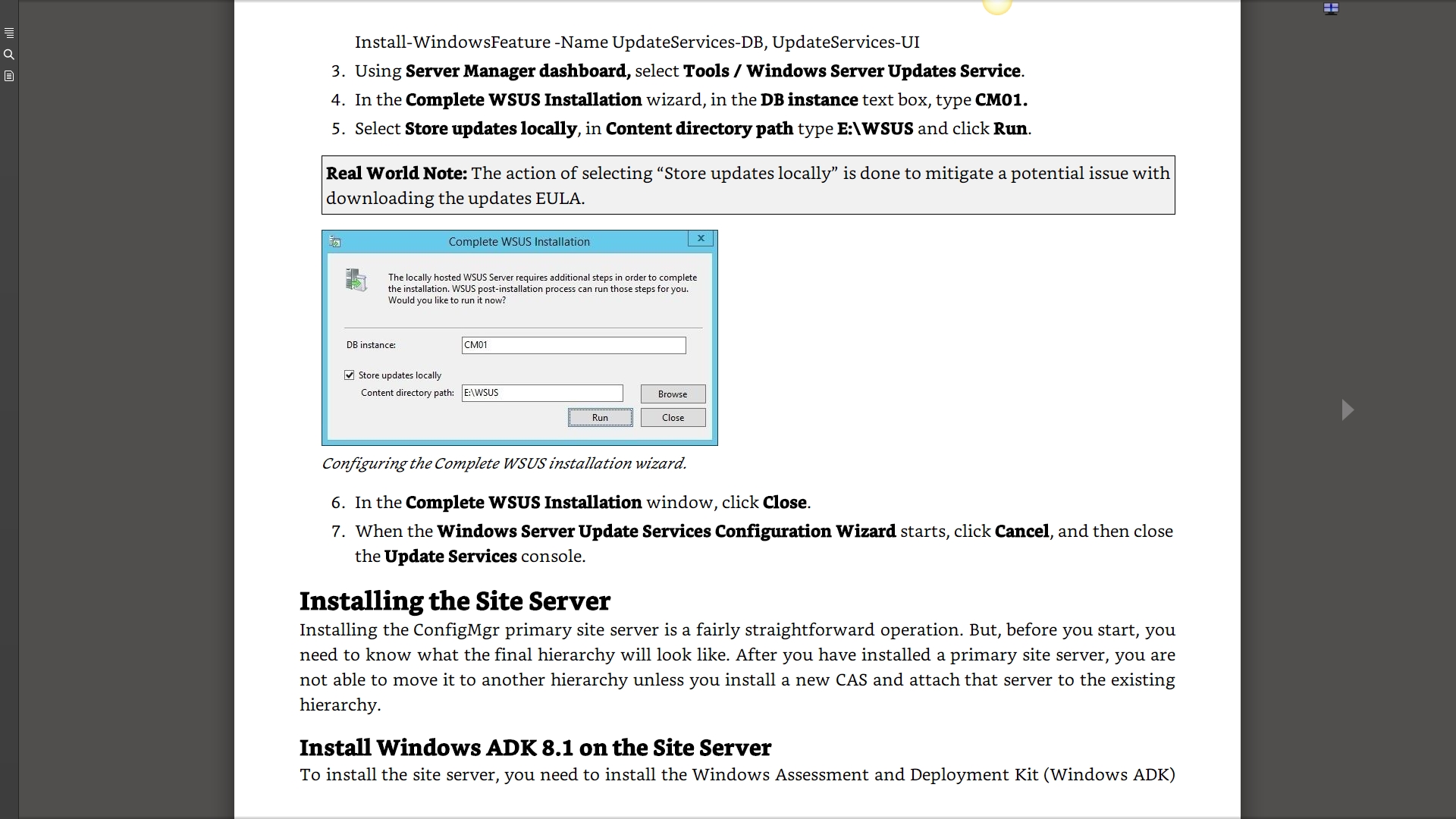Click the Install-WindowsFeature command line
This screenshot has height=819, width=1456.
click(636, 42)
